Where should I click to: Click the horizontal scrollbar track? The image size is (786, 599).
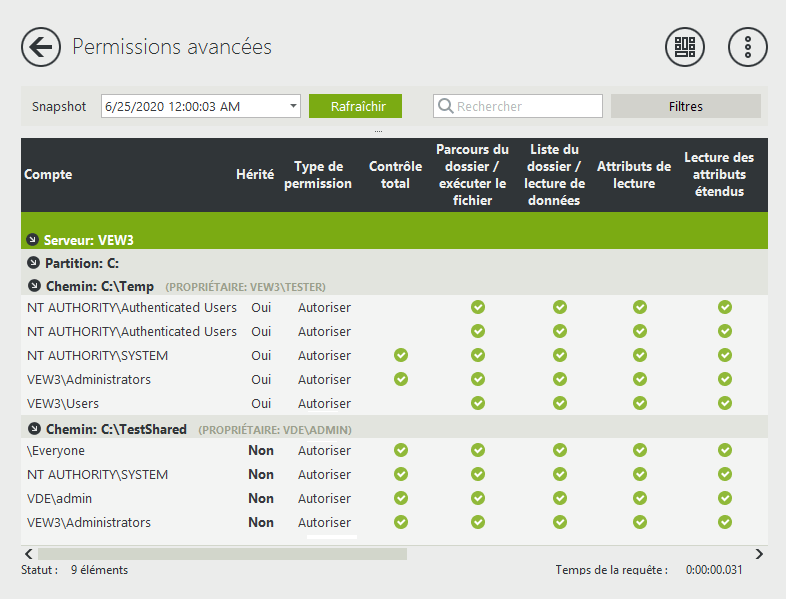pyautogui.click(x=580, y=554)
